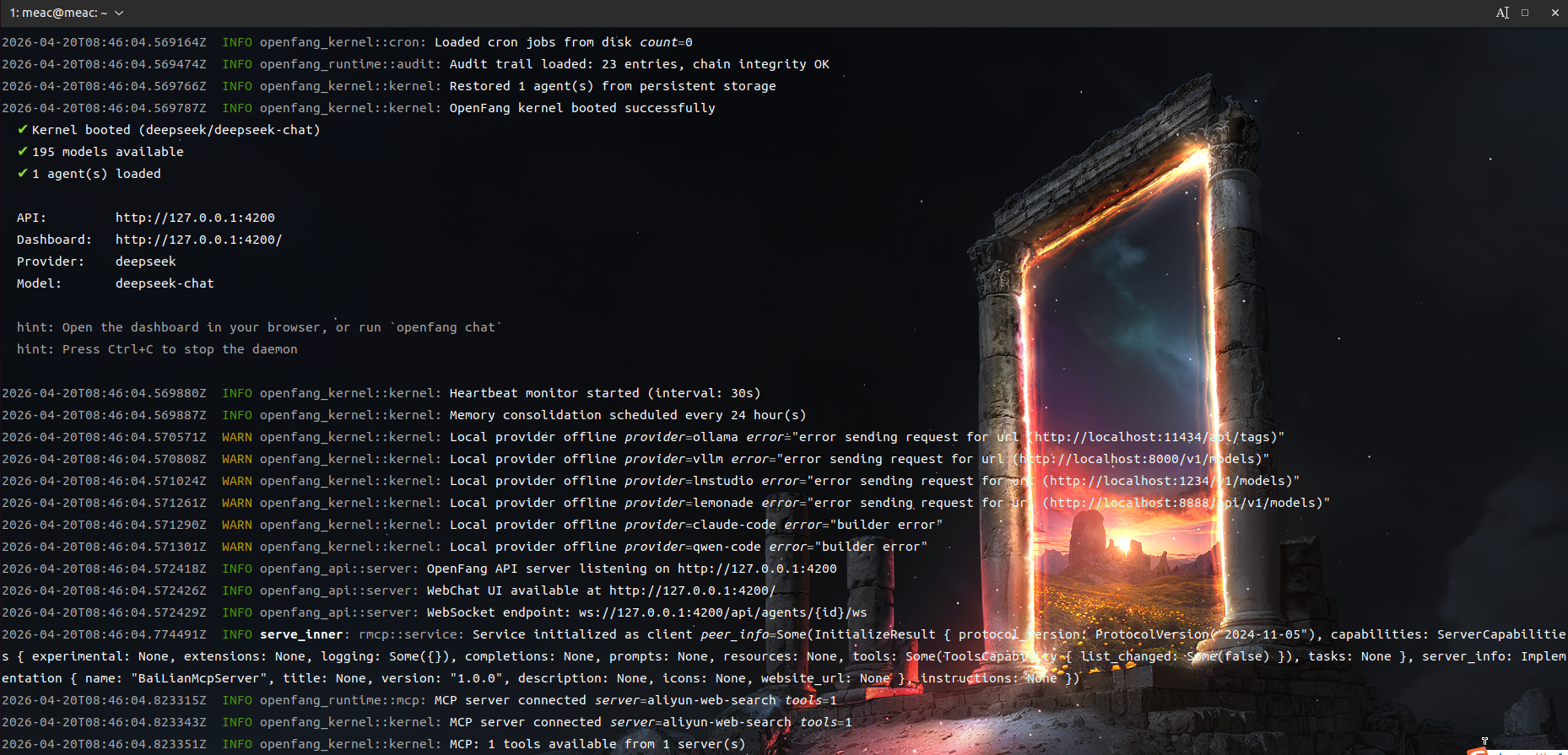Select the "1: meac@meac: ~" terminal tab
This screenshot has width=1568, height=755.
click(x=58, y=13)
